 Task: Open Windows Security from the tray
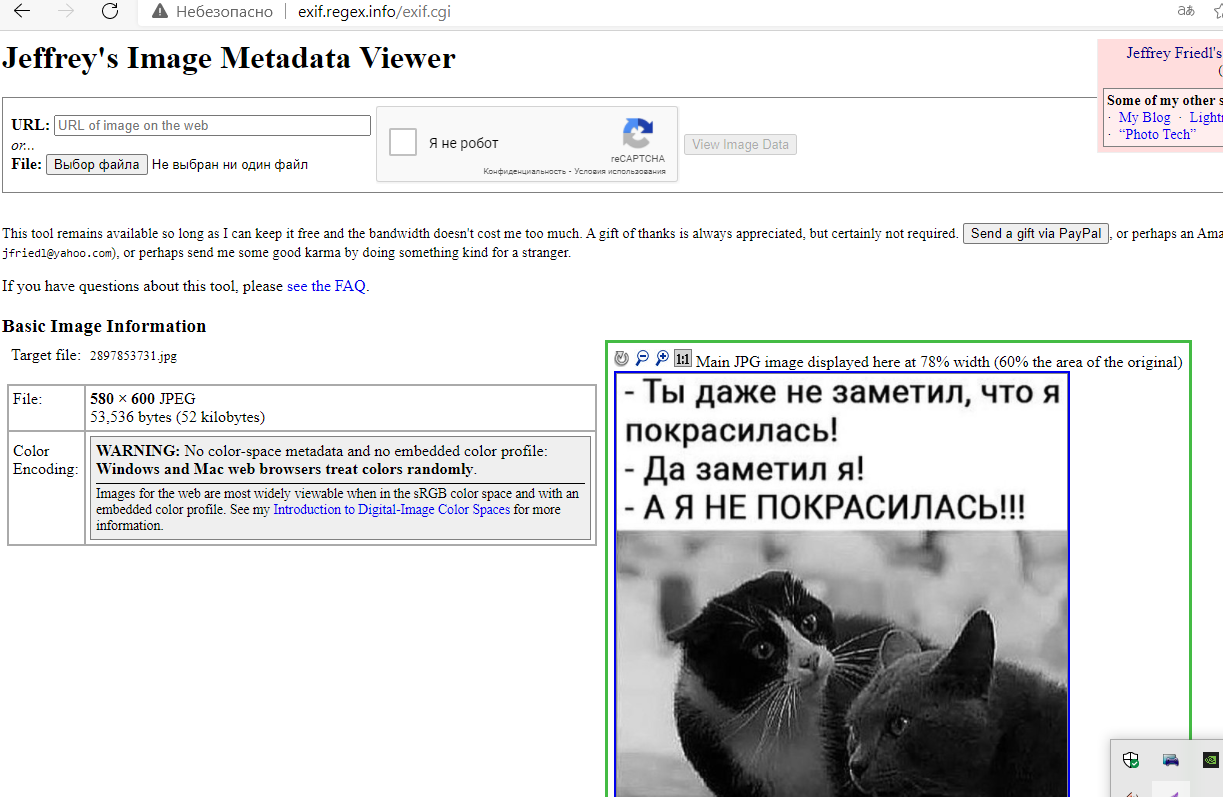click(x=1131, y=760)
